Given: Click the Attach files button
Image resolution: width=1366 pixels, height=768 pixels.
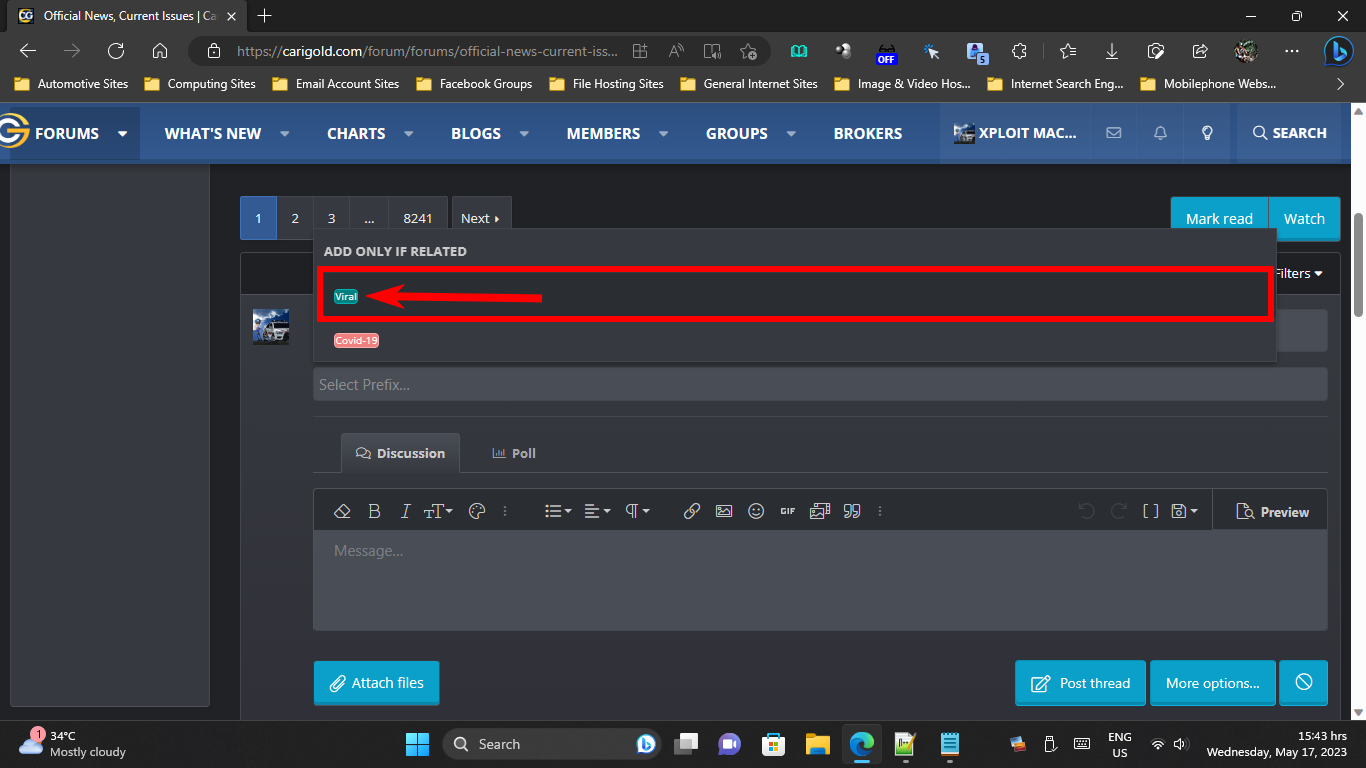Looking at the screenshot, I should 376,683.
